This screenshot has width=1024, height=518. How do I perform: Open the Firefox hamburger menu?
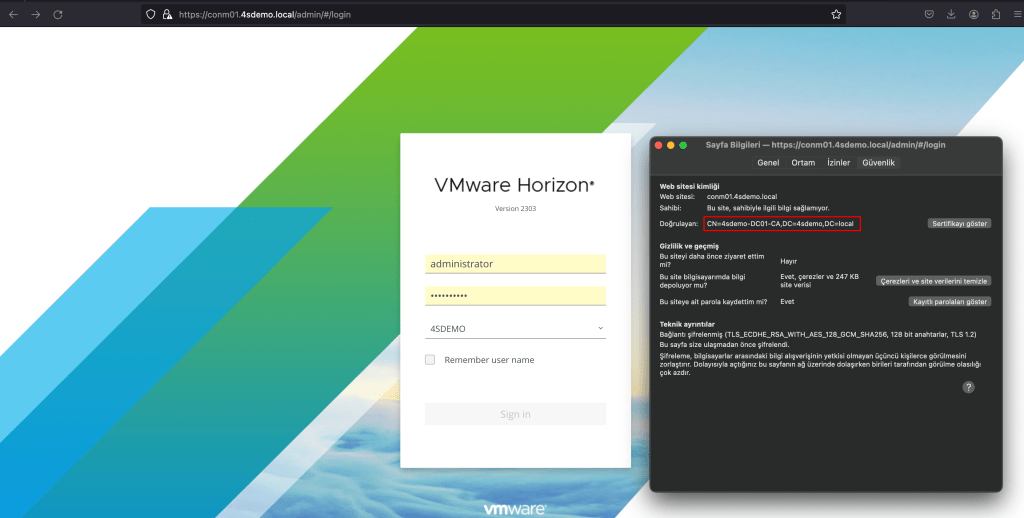1014,15
